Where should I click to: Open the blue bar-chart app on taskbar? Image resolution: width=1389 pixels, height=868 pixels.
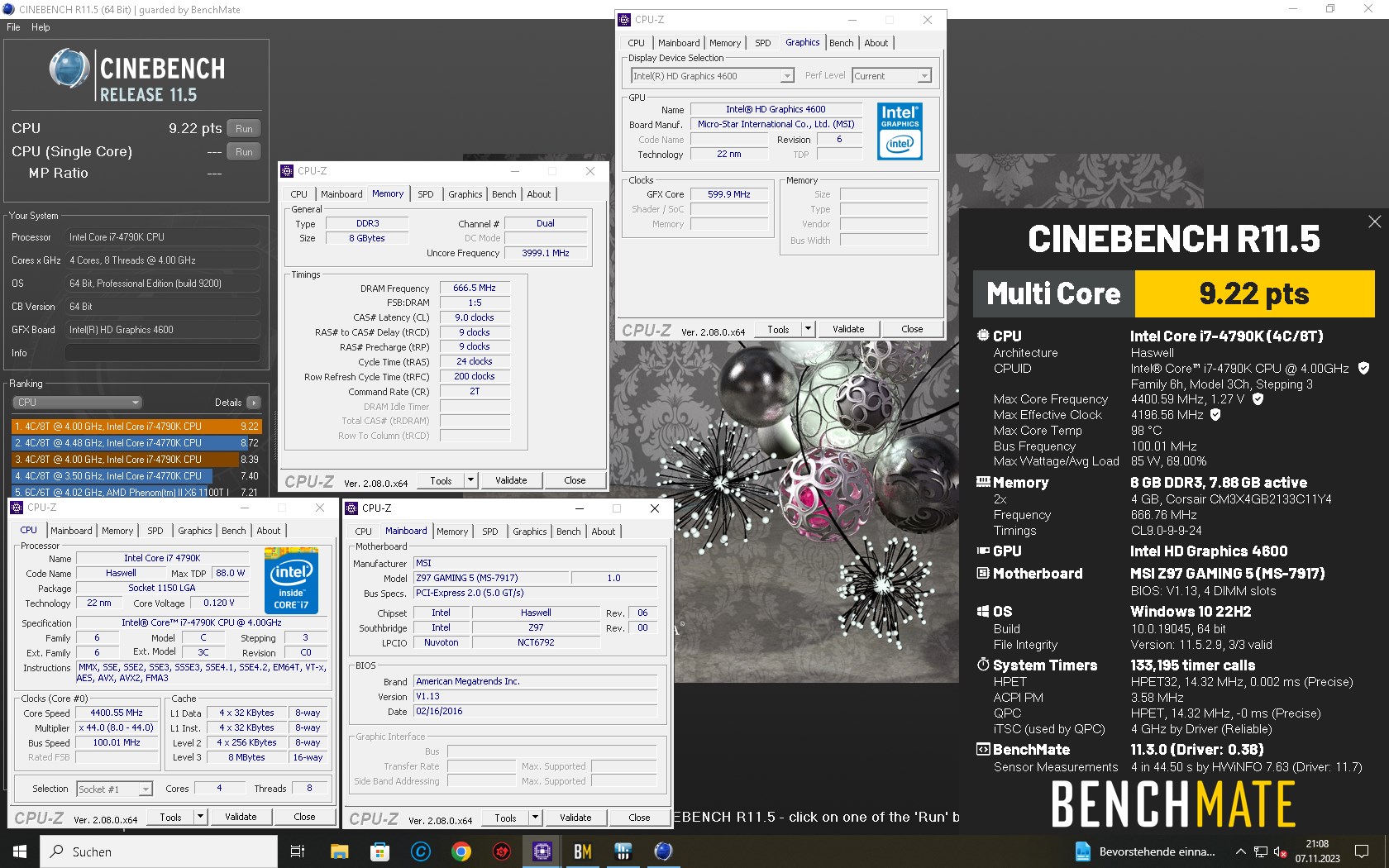click(x=623, y=851)
